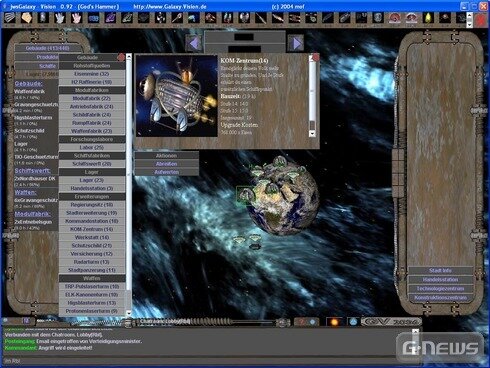
Task: Select Radarturm (13) entry
Action: point(92,262)
